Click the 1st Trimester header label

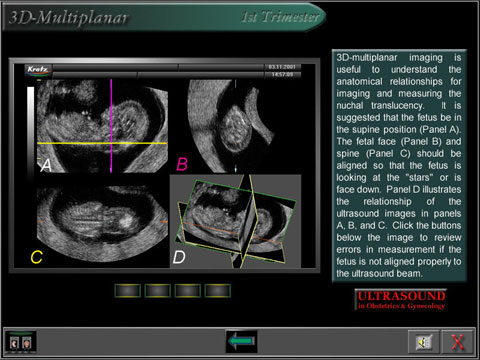(280, 17)
